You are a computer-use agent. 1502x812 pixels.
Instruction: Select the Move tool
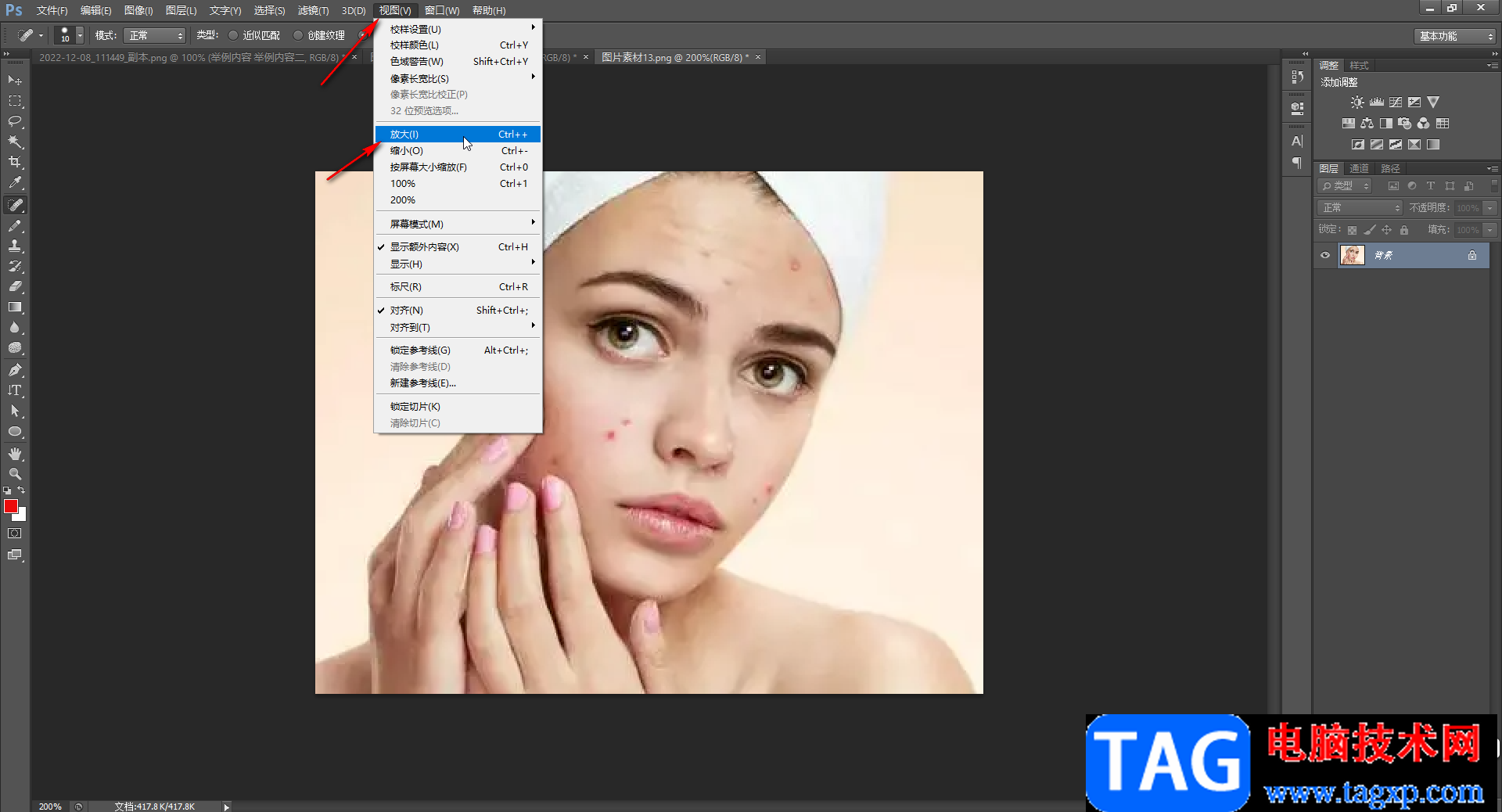[15, 81]
